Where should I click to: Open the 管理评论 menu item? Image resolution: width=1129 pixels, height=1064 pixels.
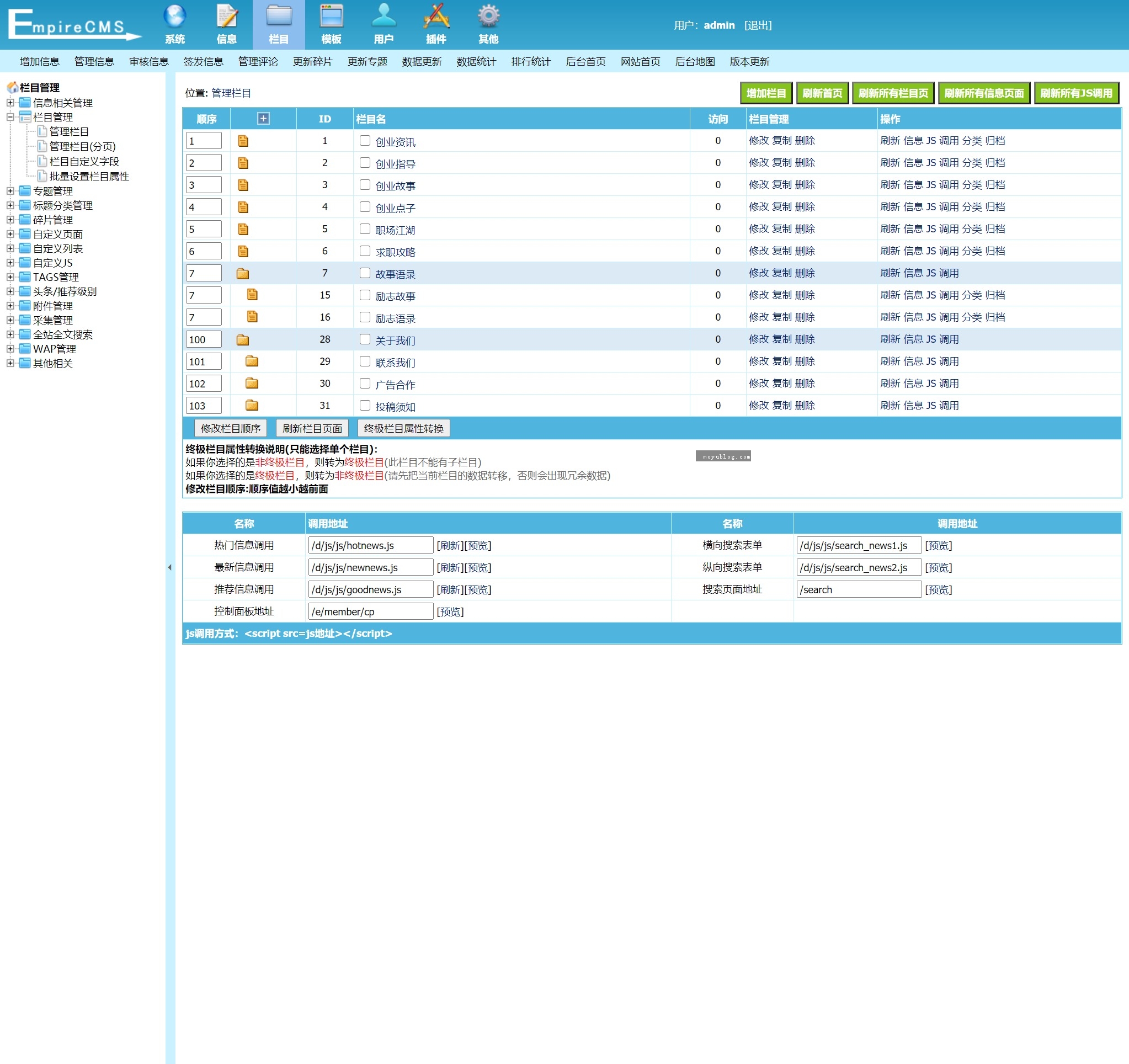pos(258,61)
